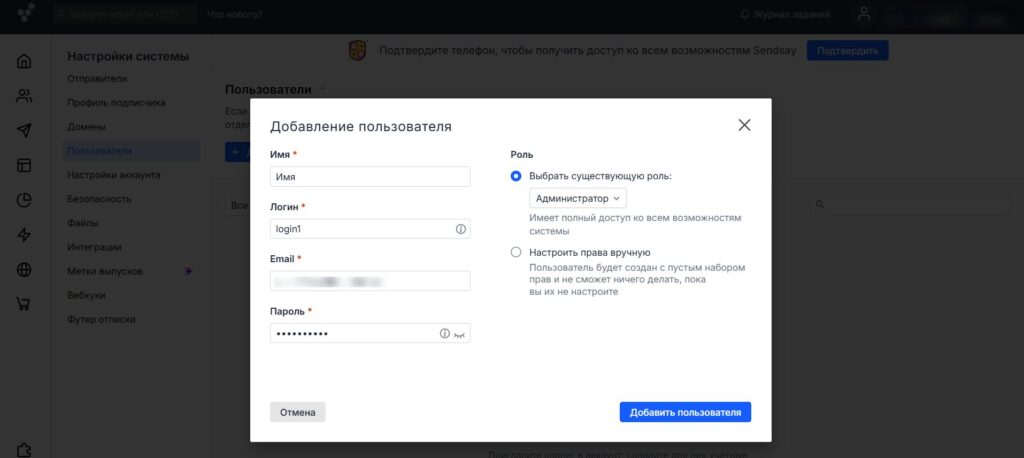Open the shopping cart icon
1024x458 pixels.
click(x=24, y=304)
